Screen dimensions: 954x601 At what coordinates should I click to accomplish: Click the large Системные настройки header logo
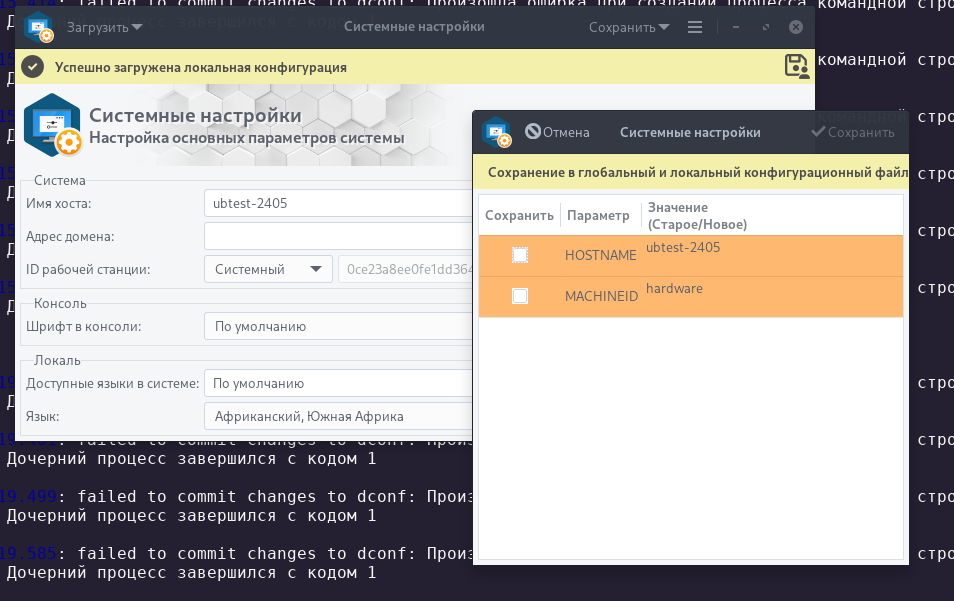tap(52, 125)
